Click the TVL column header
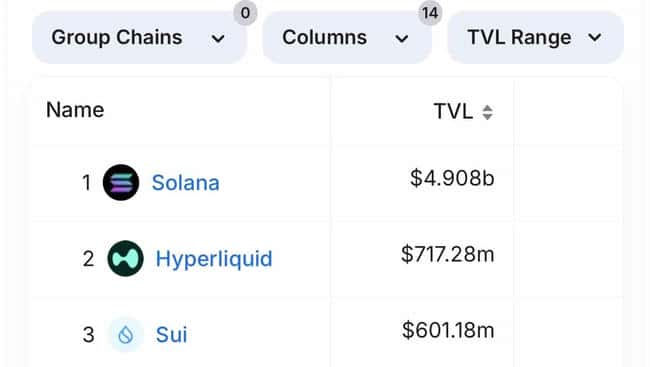Image resolution: width=650 pixels, height=367 pixels. (x=453, y=112)
